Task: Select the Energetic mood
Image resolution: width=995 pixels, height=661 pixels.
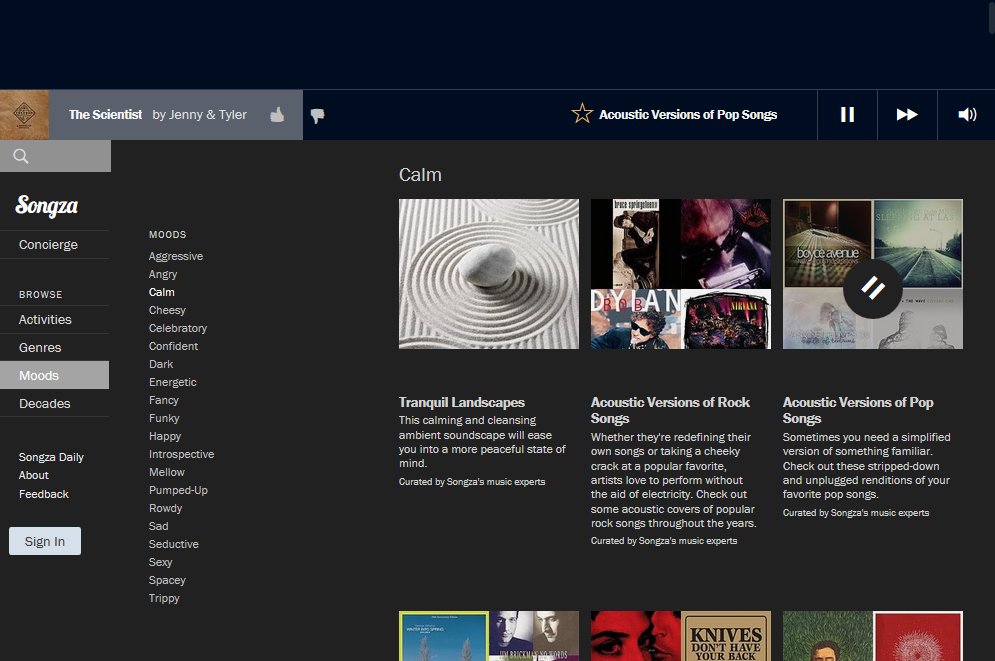Action: point(173,383)
